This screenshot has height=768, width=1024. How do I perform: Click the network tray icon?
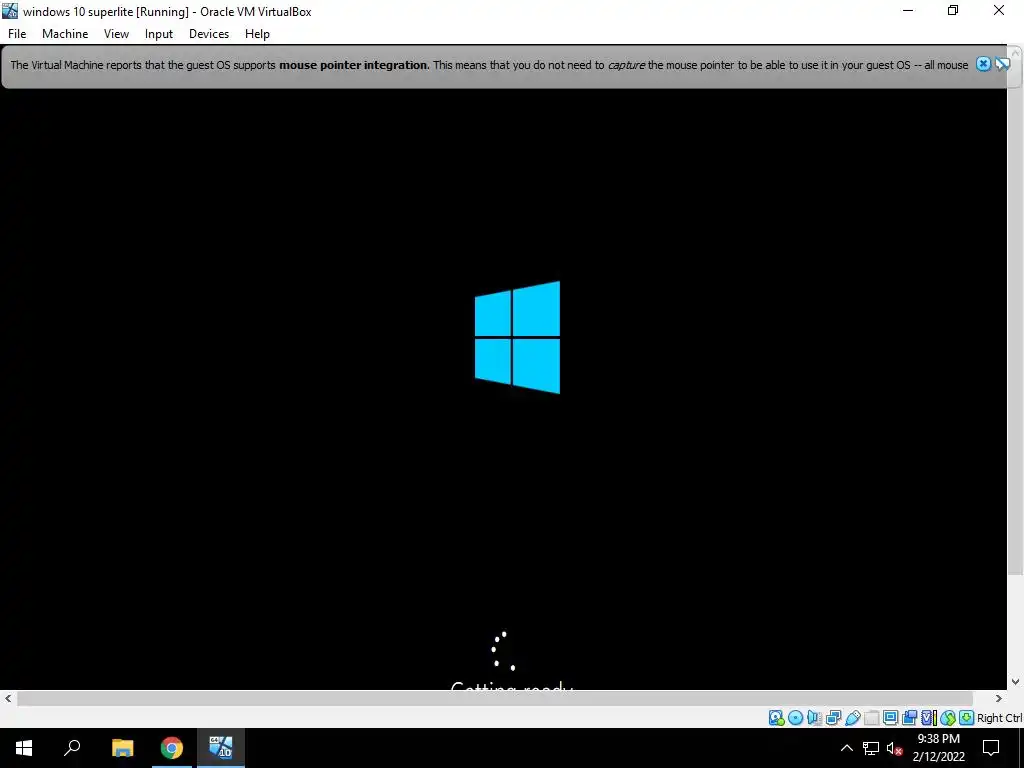click(x=871, y=748)
